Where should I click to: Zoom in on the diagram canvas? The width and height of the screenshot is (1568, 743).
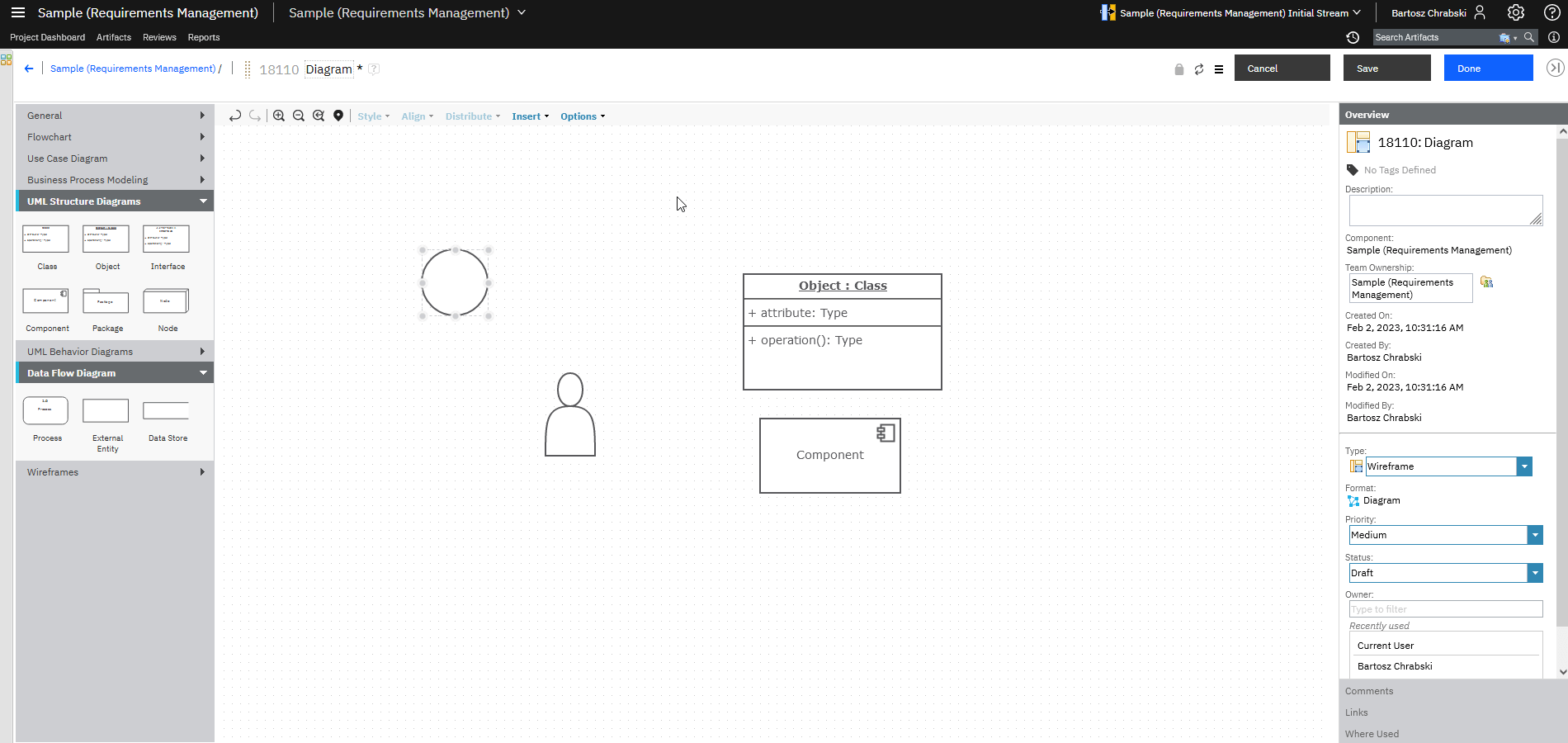(x=279, y=116)
